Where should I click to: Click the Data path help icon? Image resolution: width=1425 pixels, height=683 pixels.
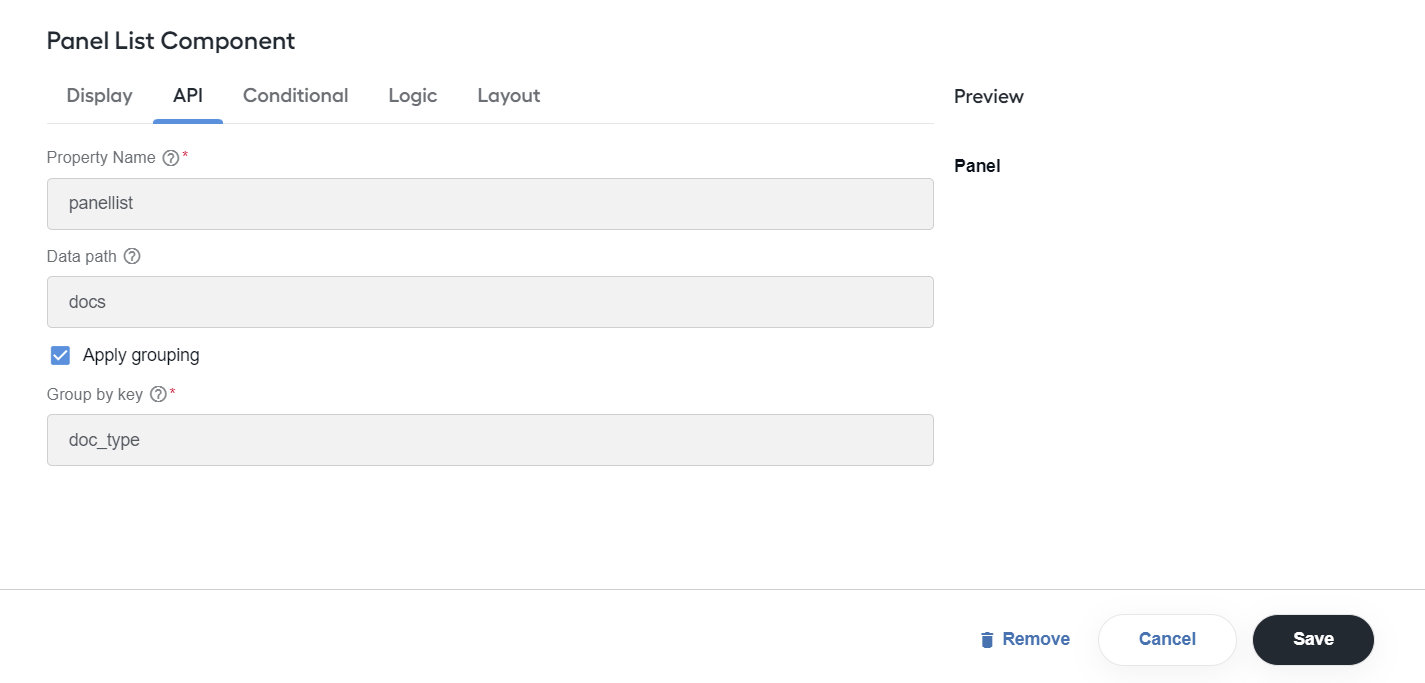tap(132, 256)
